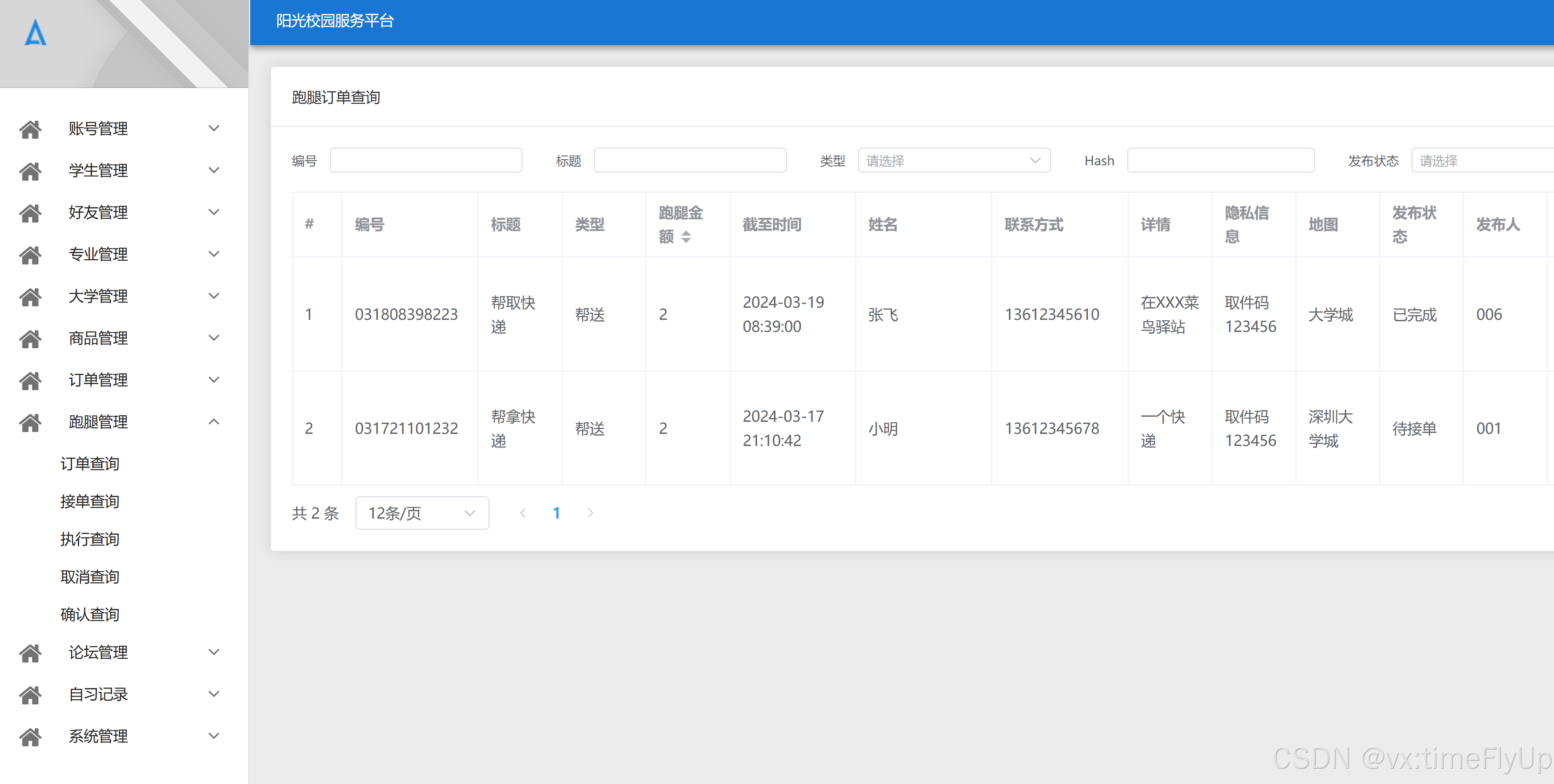Sort by 跑腿金额 column arrows
1554x784 pixels.
tap(686, 237)
